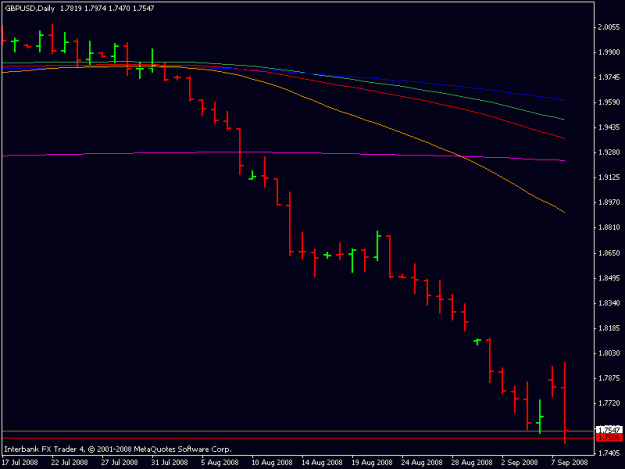Select the 1.8340 price axis label
The height and width of the screenshot is (469, 625).
[x=609, y=303]
